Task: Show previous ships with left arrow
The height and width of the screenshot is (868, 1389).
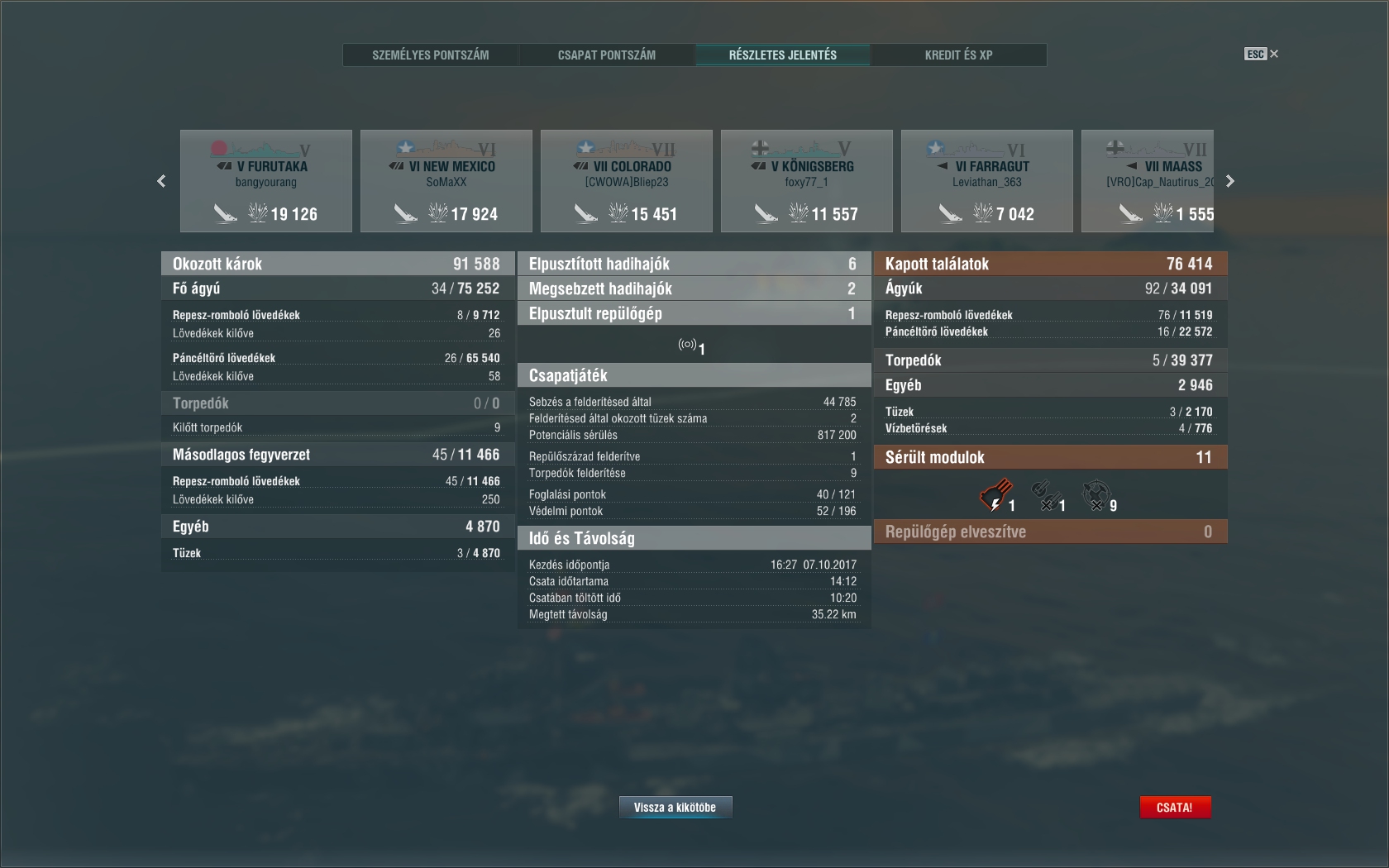Action: 161,181
